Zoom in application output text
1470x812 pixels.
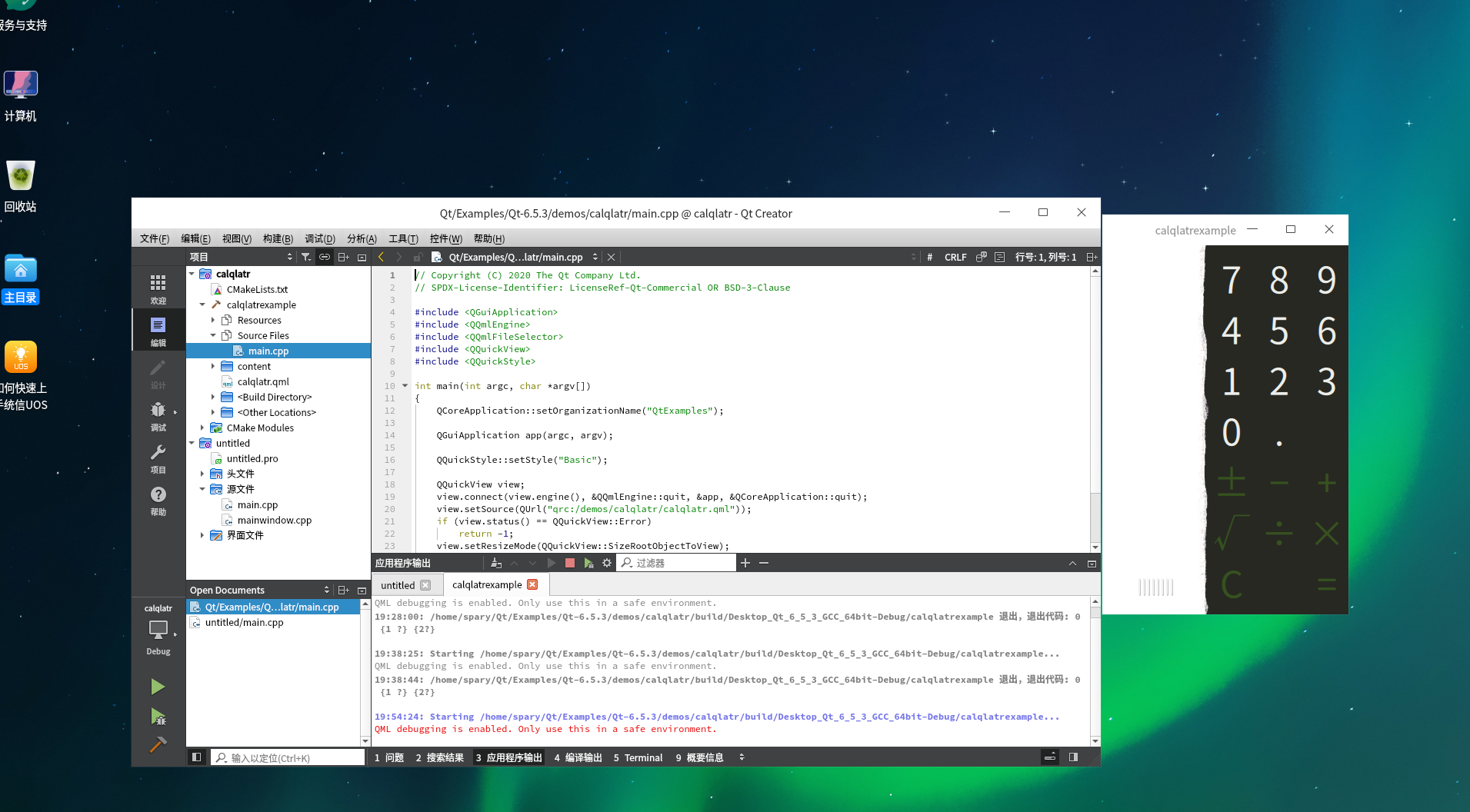tap(745, 563)
